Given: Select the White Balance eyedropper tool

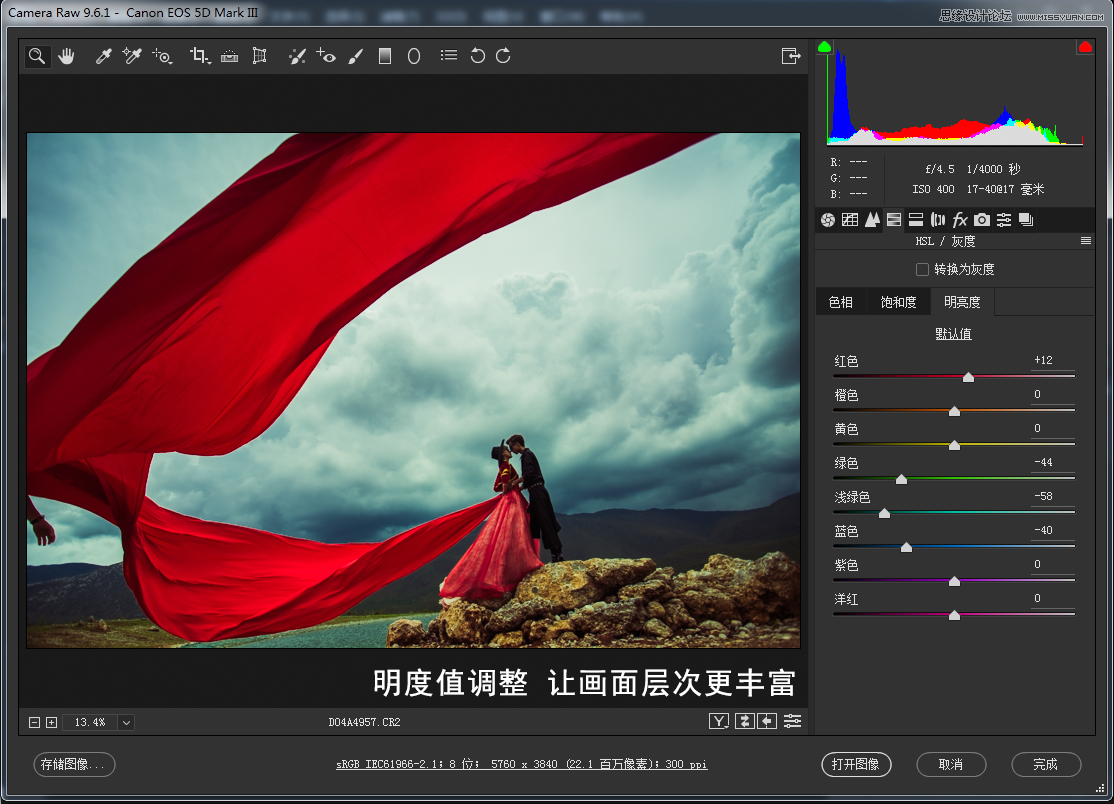Looking at the screenshot, I should pyautogui.click(x=104, y=56).
